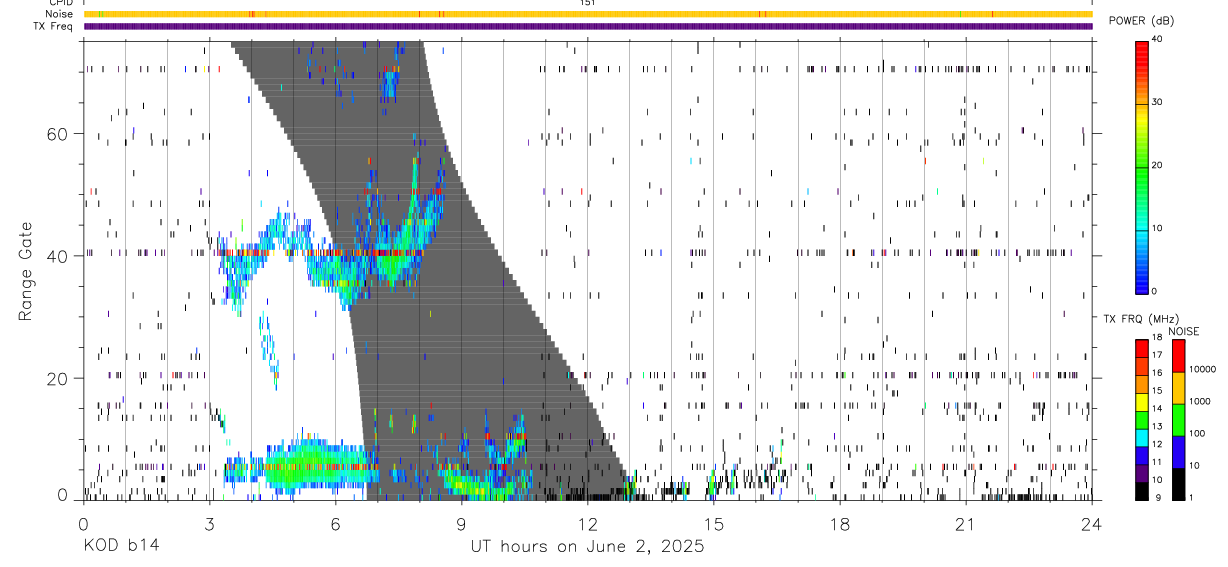
Task: Click the "30" tick on the POWER scale
Action: click(1159, 102)
